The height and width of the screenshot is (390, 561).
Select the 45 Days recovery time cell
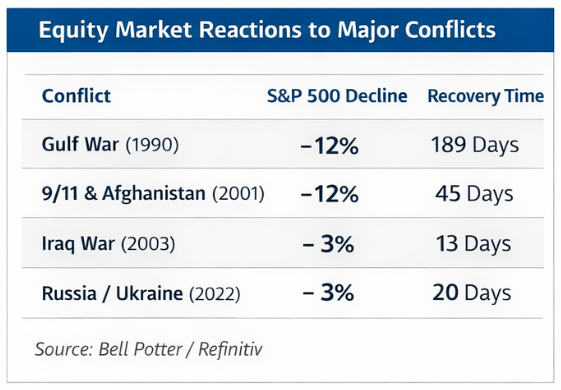coord(474,194)
